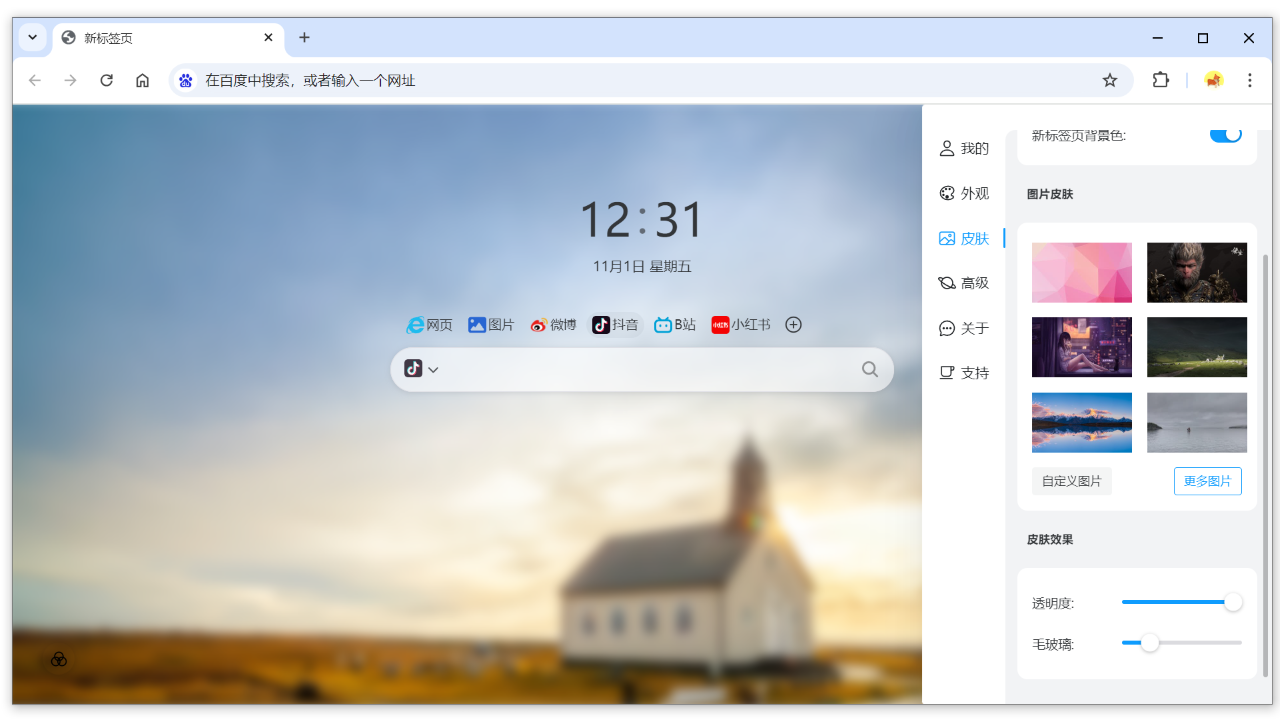Screen dimensions: 1280x720
Task: Click the 网页 web search shortcut
Action: click(x=429, y=324)
